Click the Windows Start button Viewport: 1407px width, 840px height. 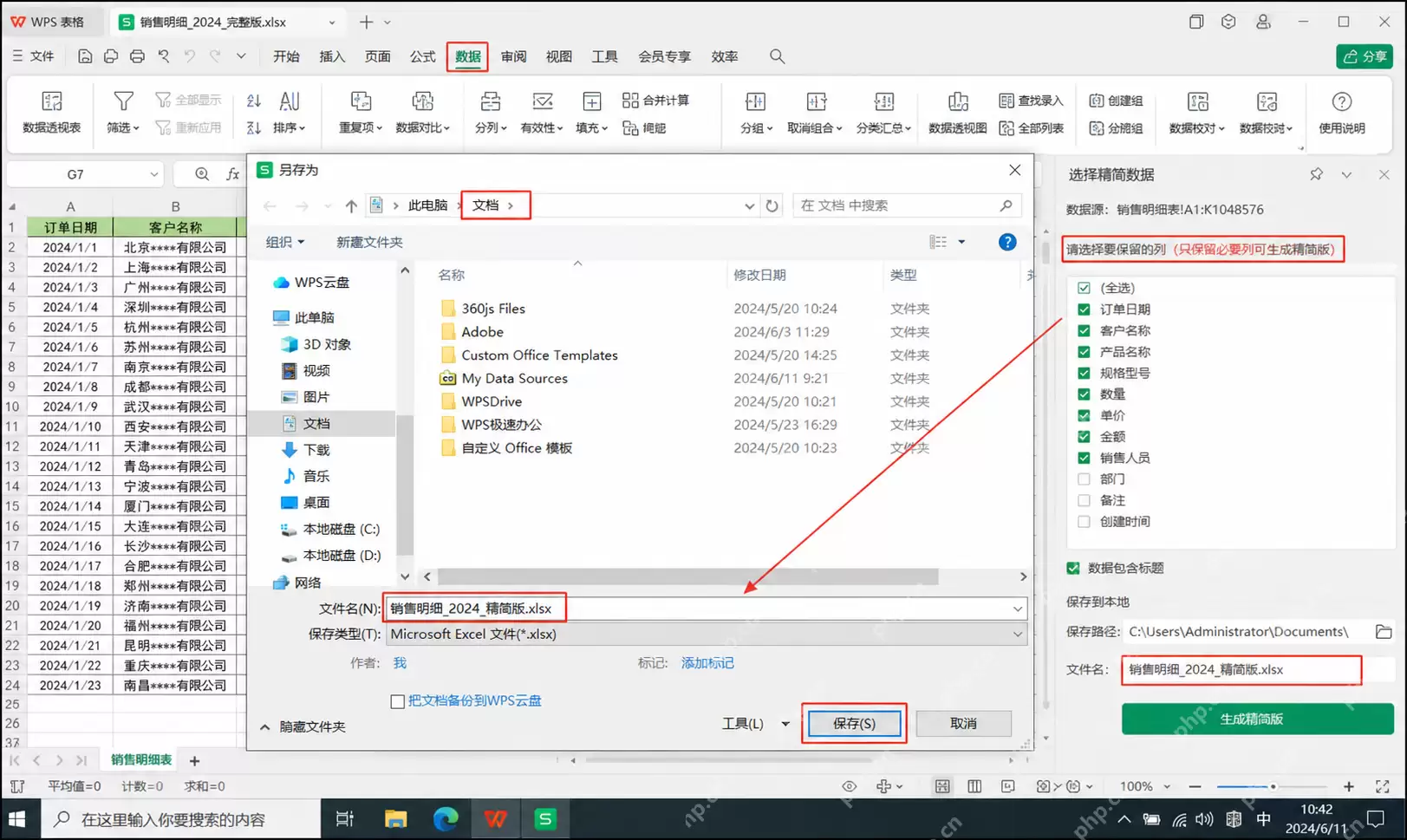pos(16,819)
